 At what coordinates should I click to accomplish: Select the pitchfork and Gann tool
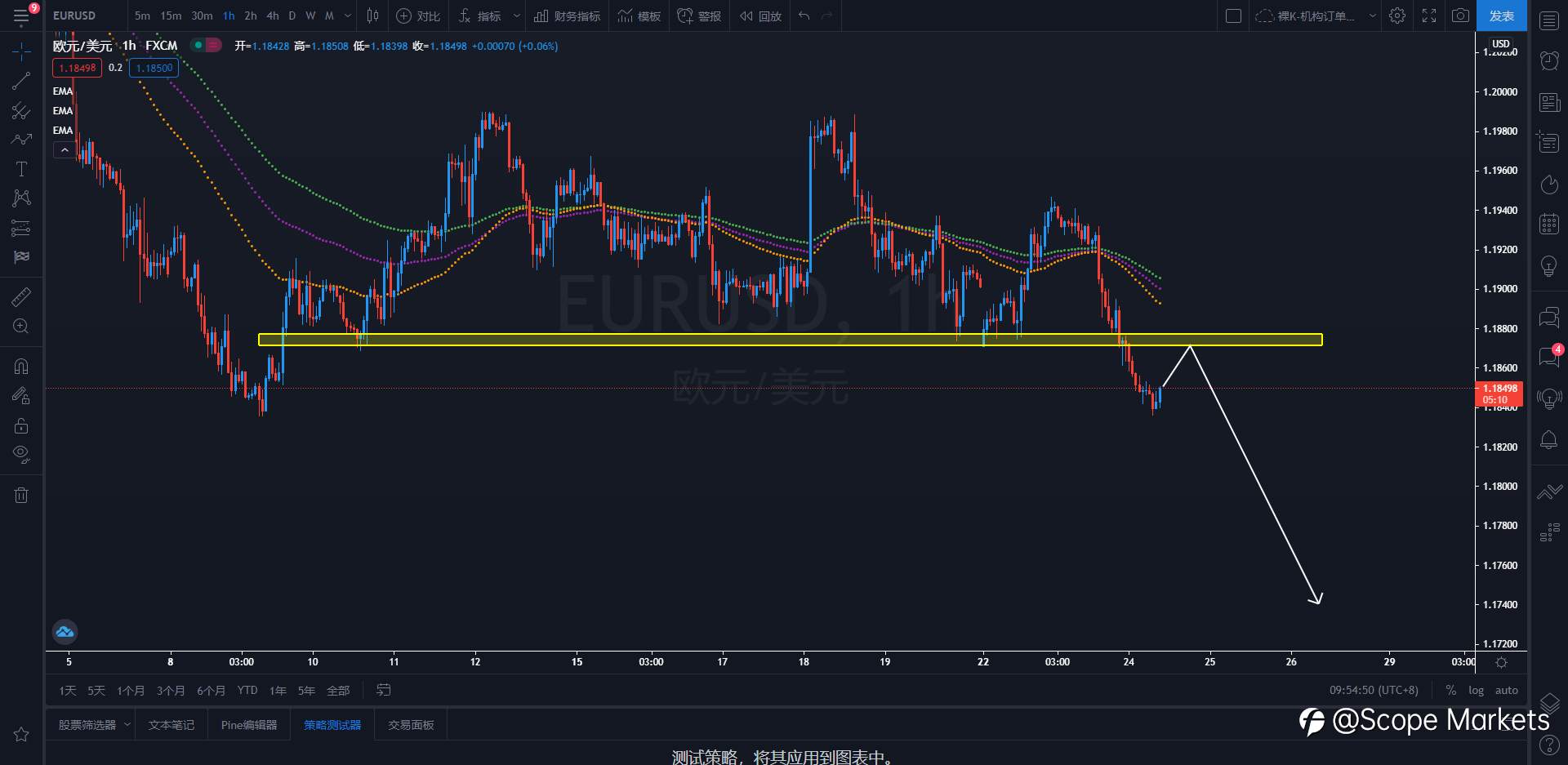[x=22, y=110]
